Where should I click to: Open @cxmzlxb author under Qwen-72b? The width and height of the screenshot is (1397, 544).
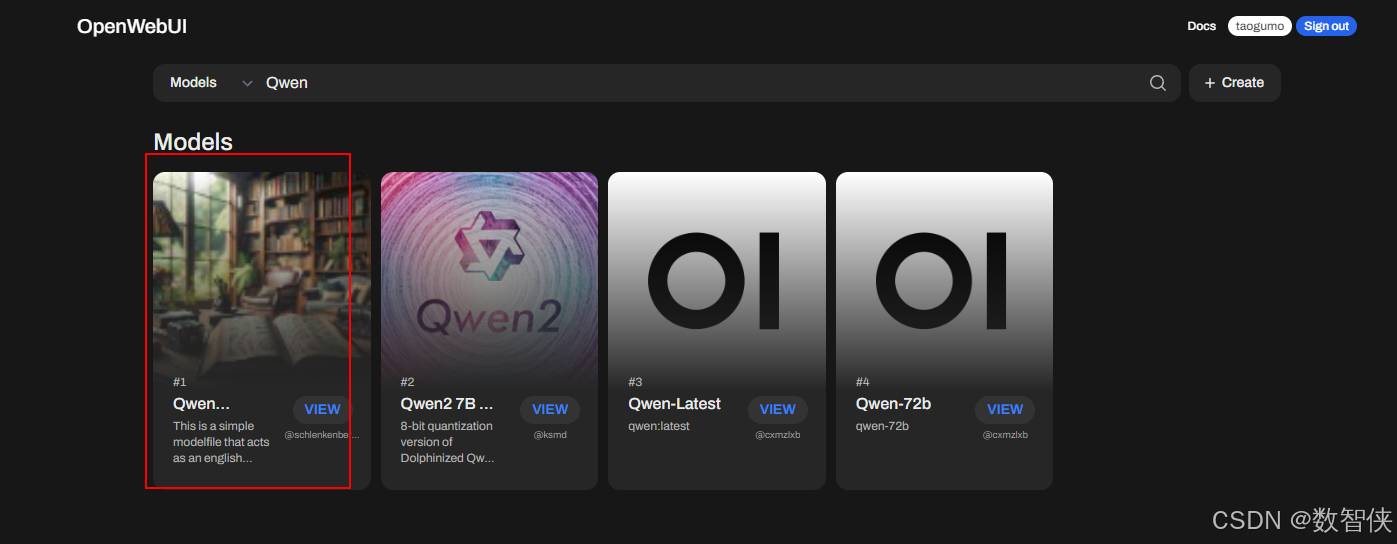coord(1005,435)
